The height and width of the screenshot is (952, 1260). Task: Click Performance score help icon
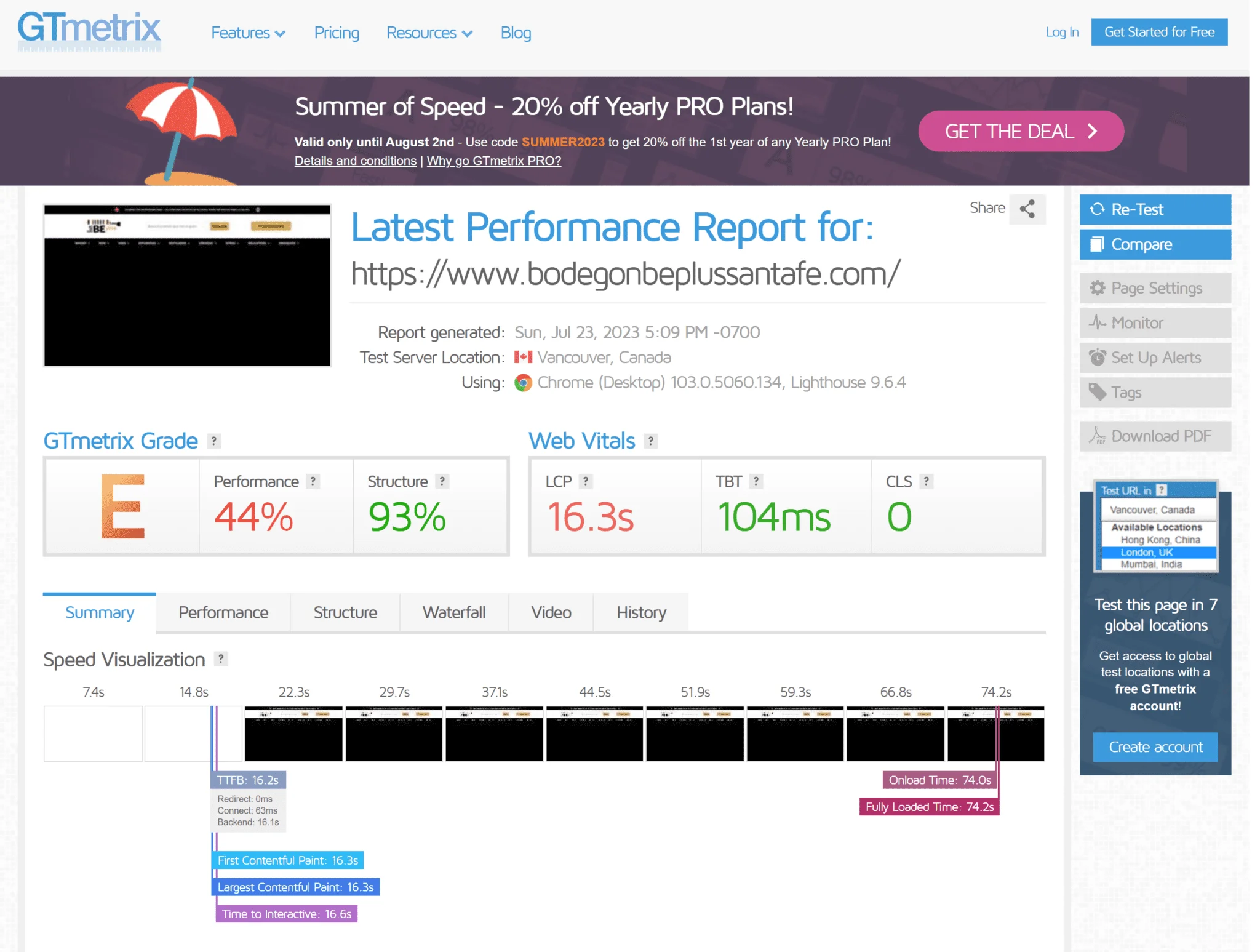pos(313,481)
